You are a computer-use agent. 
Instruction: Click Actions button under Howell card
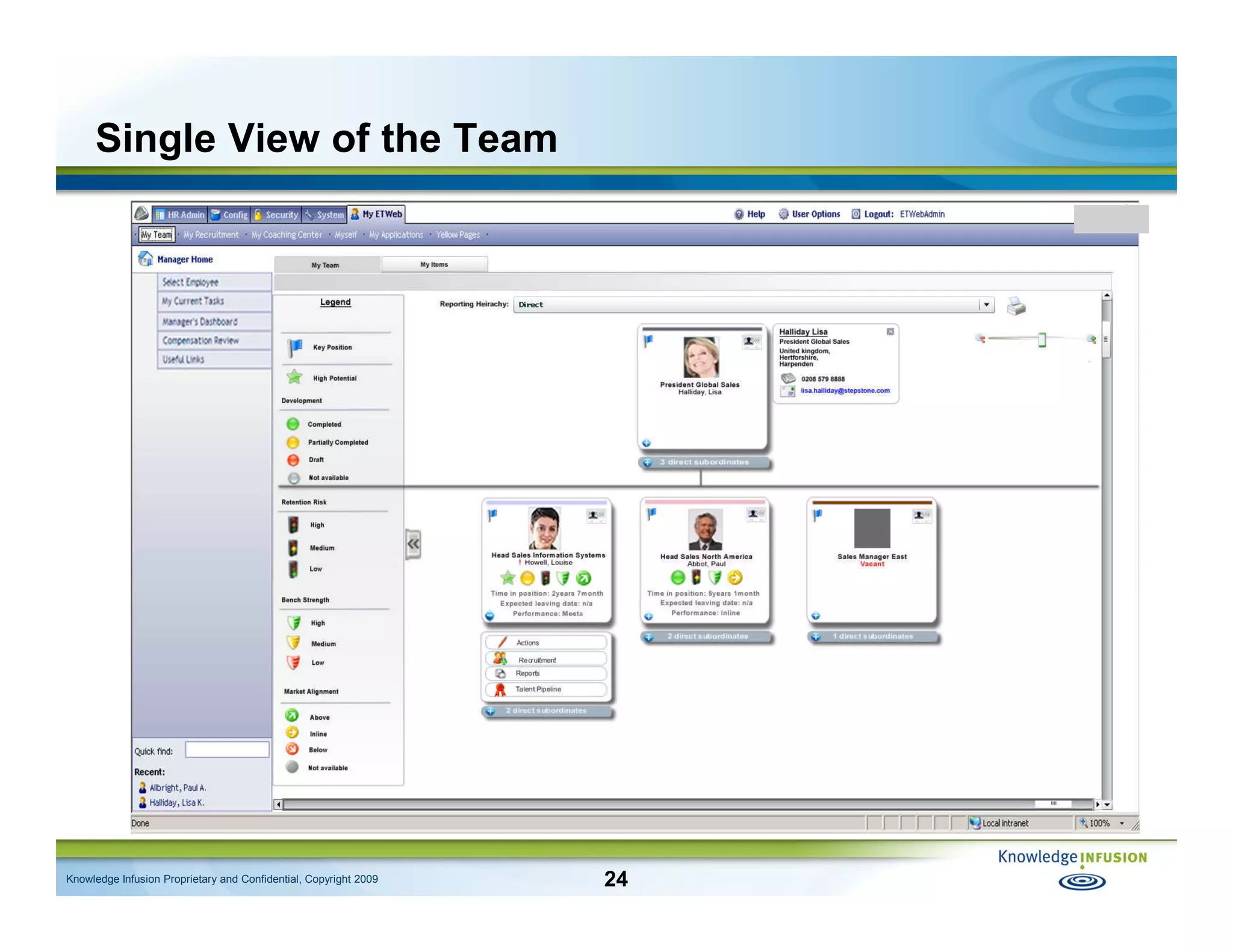click(545, 643)
